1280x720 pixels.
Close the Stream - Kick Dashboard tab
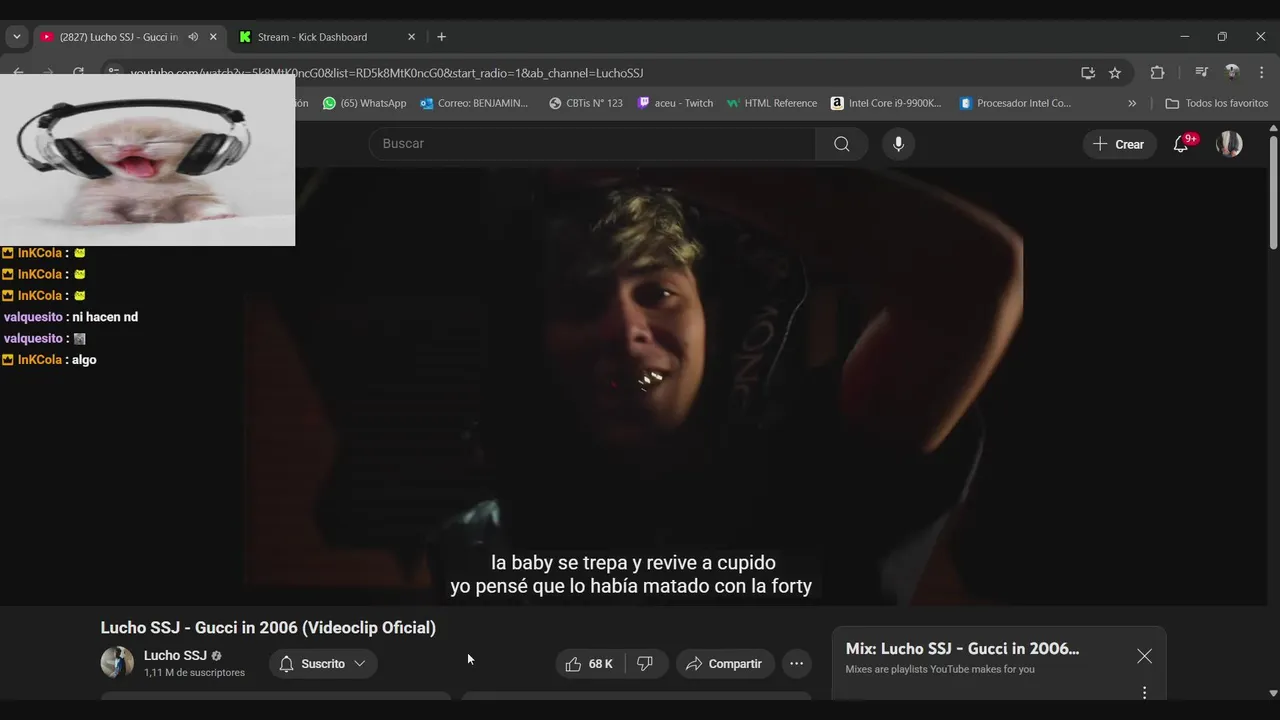point(411,37)
